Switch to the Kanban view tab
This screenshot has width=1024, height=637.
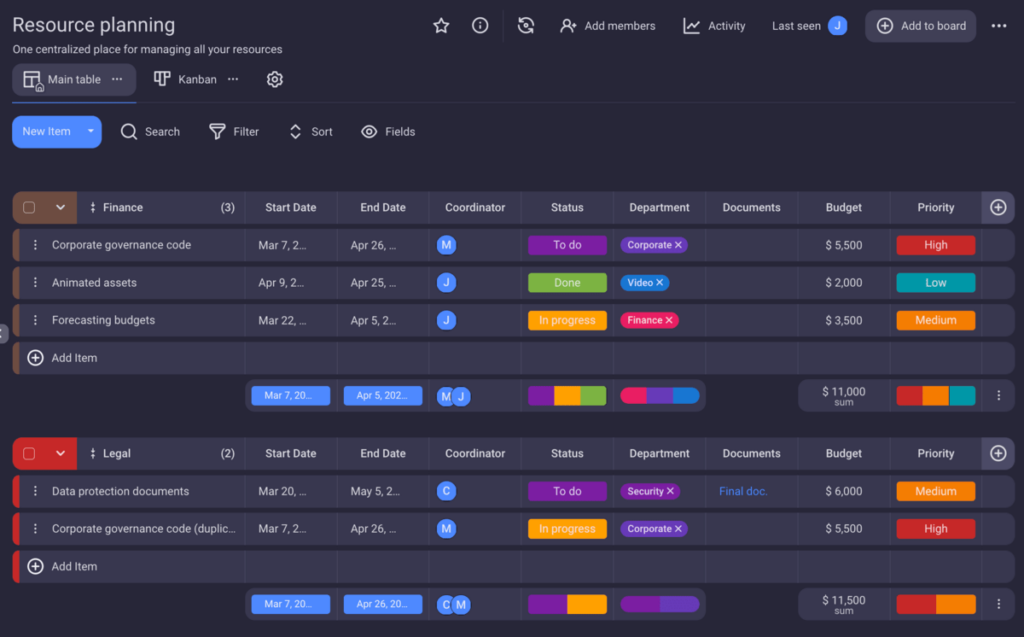click(184, 79)
